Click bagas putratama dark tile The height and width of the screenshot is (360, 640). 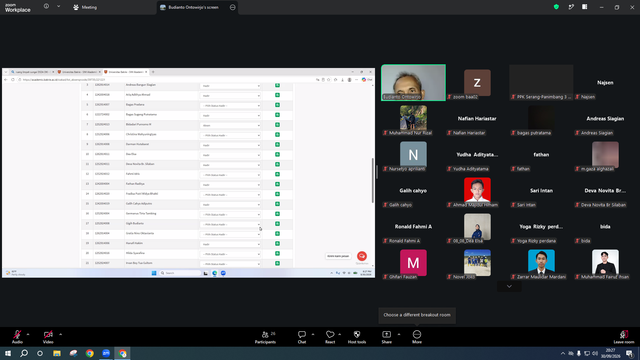pyautogui.click(x=541, y=118)
